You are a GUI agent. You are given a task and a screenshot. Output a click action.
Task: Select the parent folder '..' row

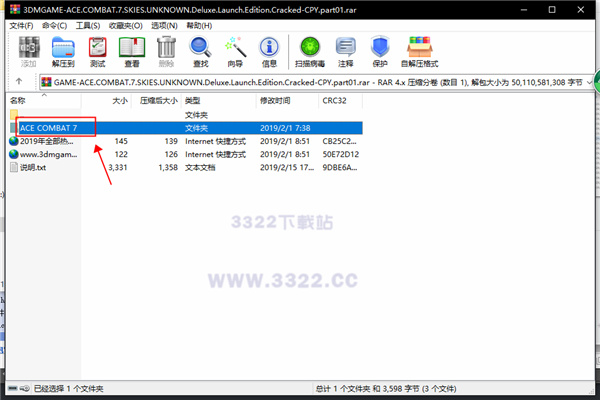click(x=185, y=115)
